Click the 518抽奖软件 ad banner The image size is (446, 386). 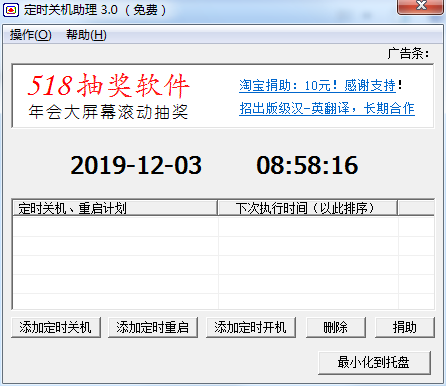click(108, 85)
